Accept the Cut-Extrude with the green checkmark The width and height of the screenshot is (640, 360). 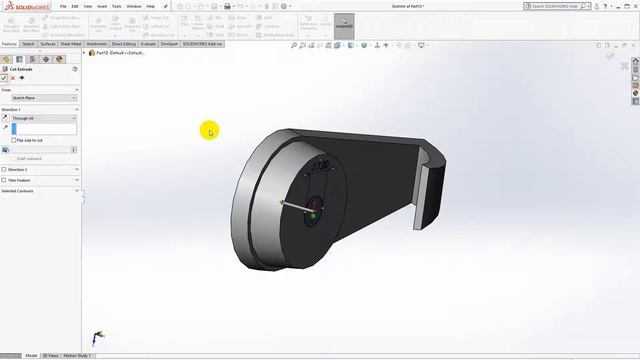pyautogui.click(x=4, y=78)
